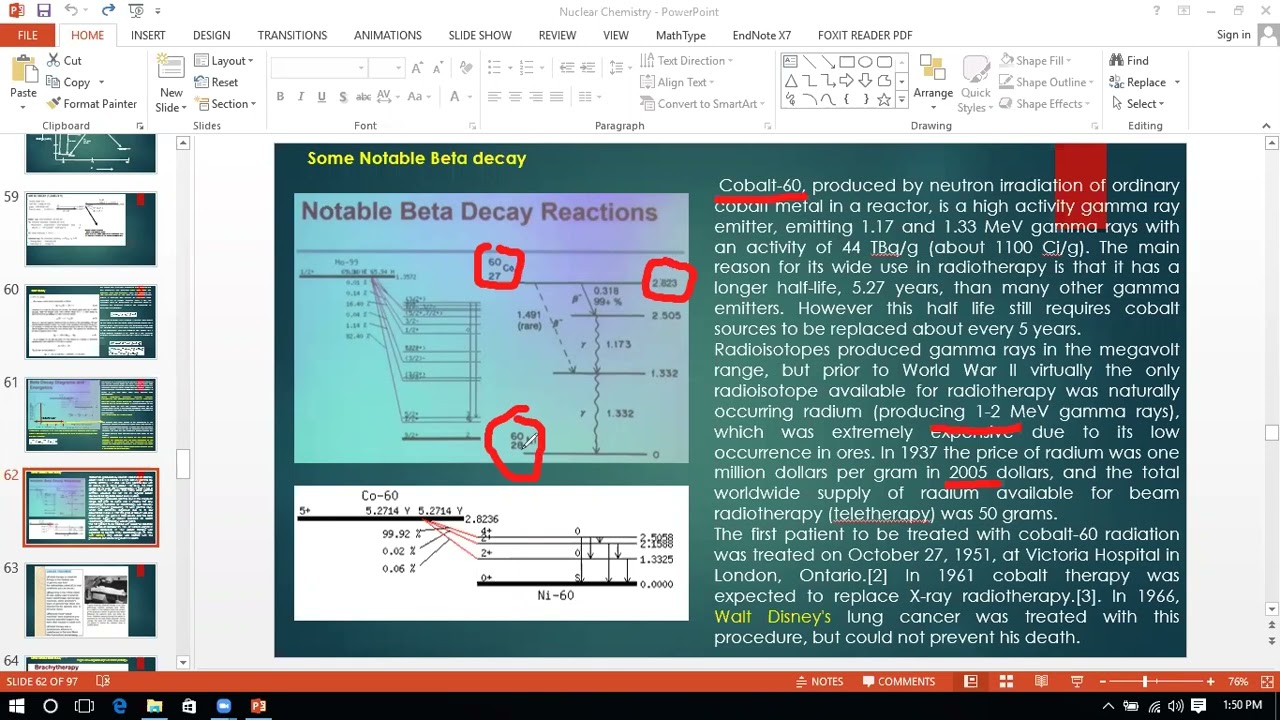1280x720 pixels.
Task: Switch to the TRANSITIONS tab
Action: coord(292,35)
